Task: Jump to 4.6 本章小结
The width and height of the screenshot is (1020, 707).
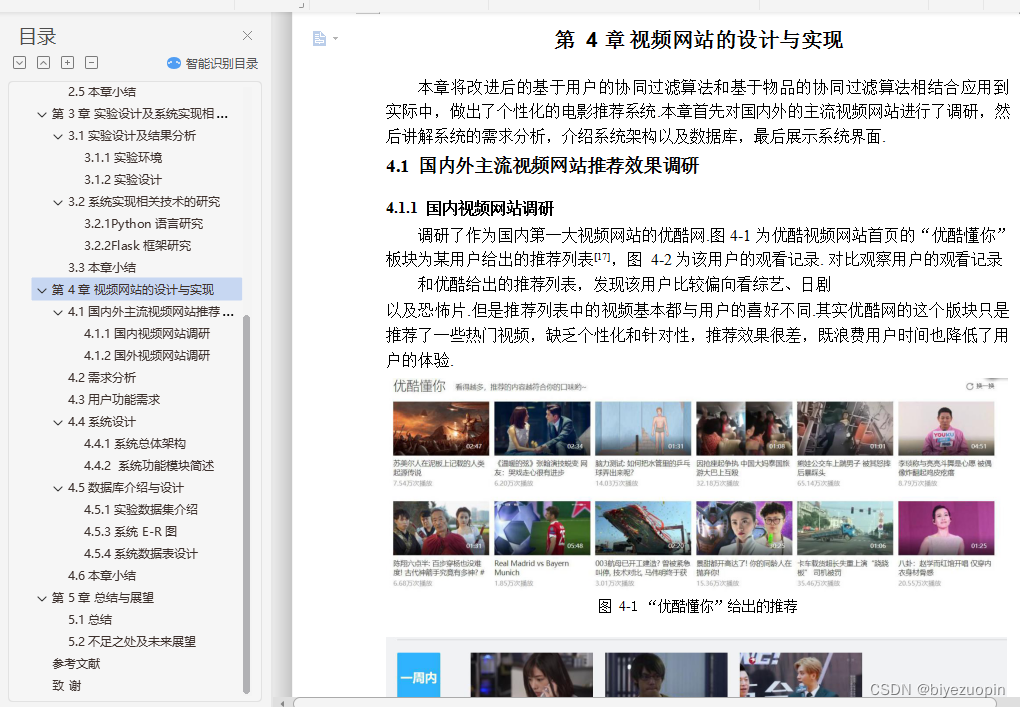Action: tap(101, 576)
